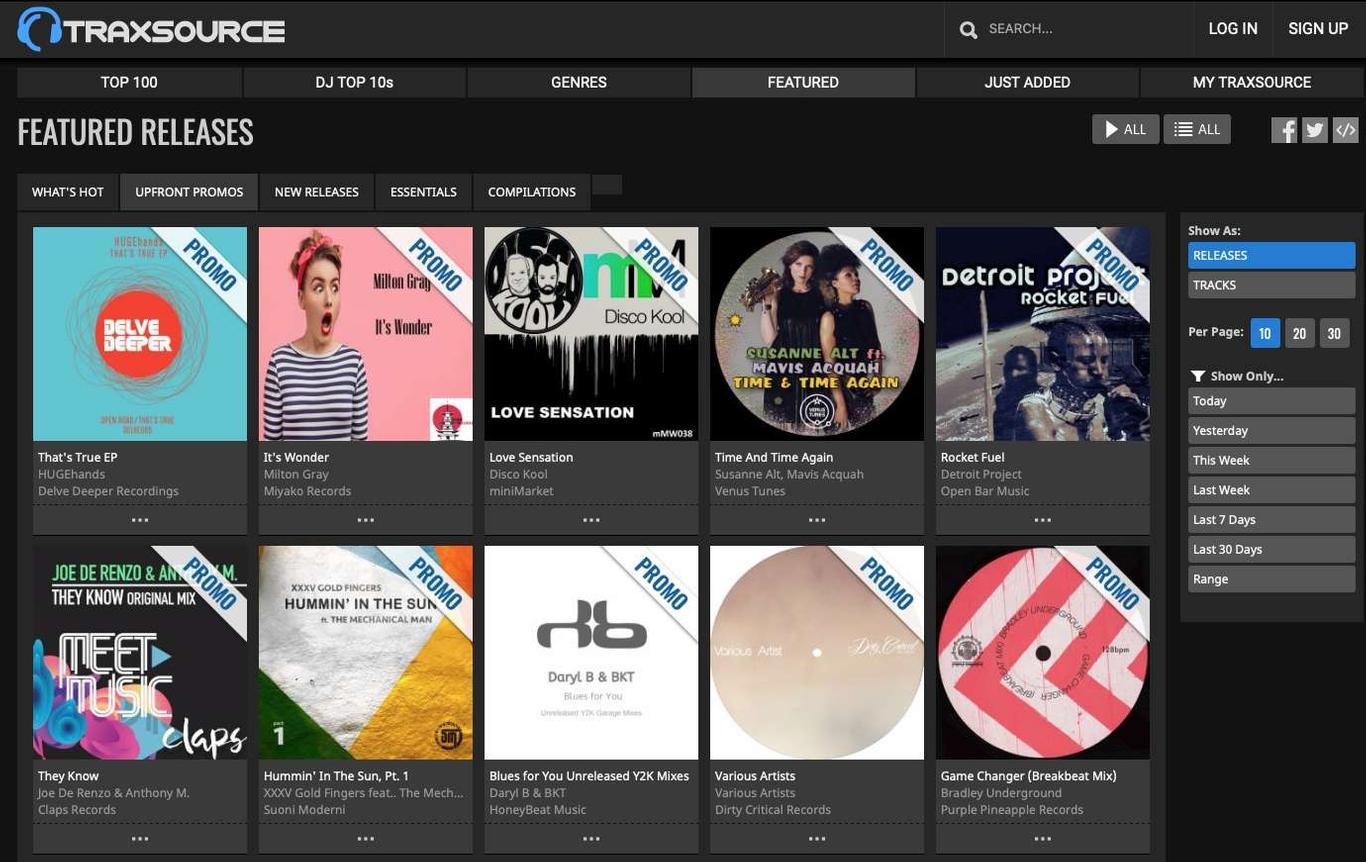Open the embed code icon

point(1346,130)
